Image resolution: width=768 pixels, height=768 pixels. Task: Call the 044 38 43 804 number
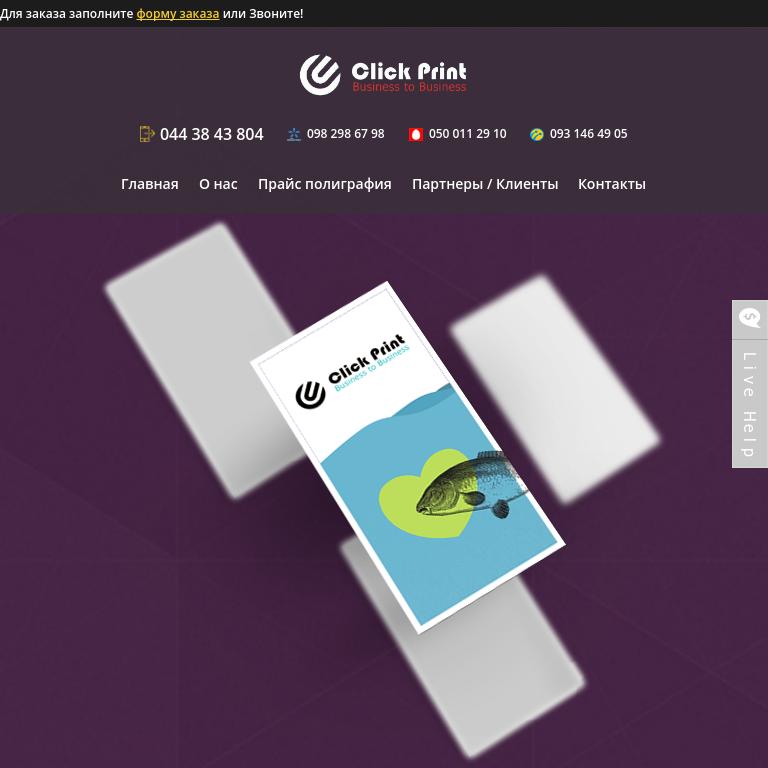212,134
